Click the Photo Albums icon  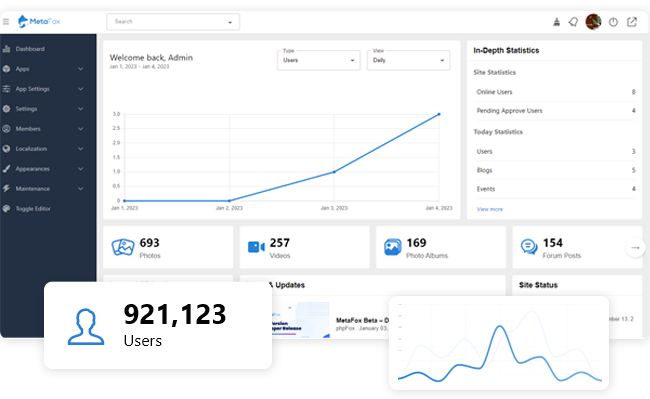coord(393,247)
